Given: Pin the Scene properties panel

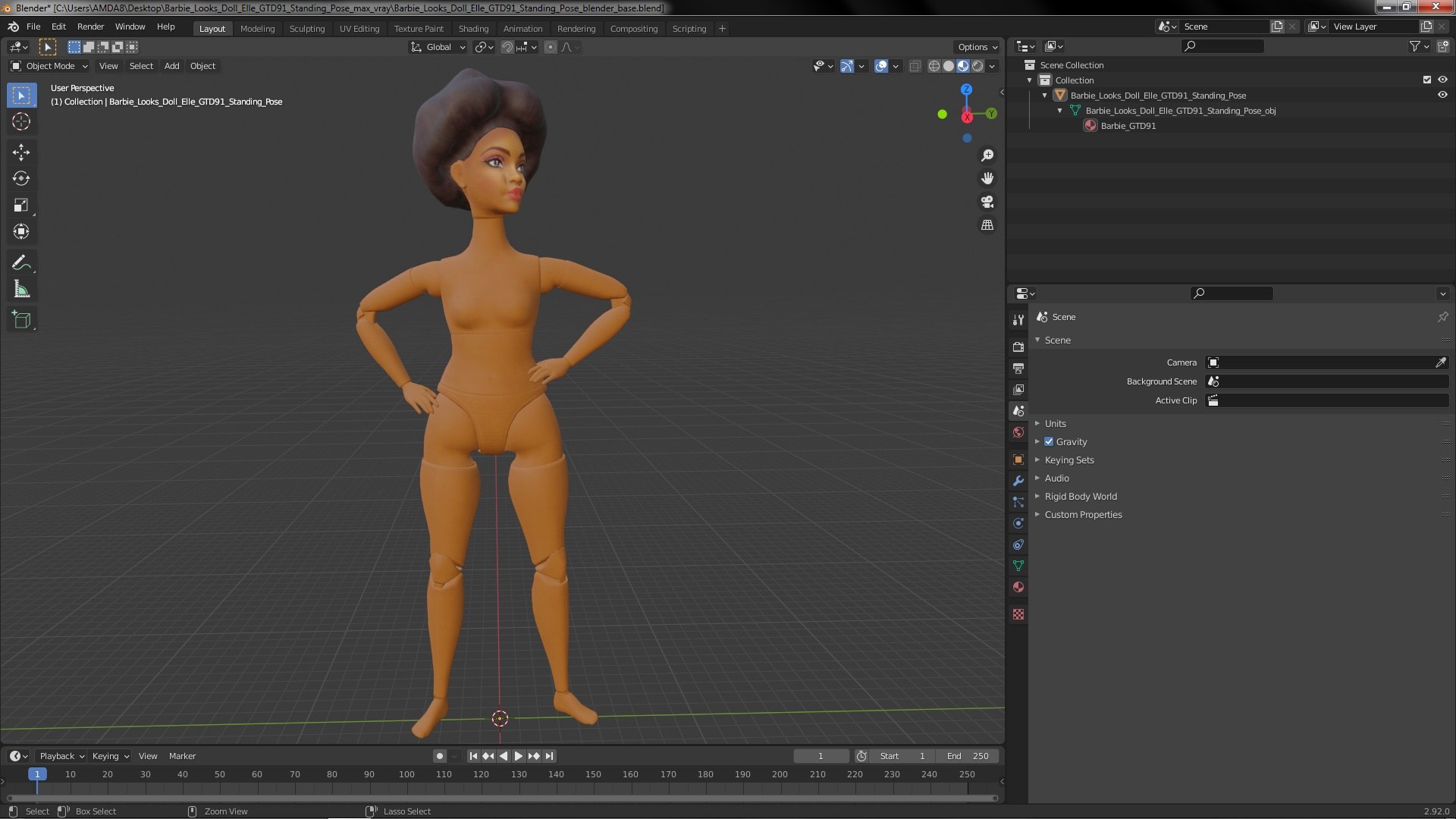Looking at the screenshot, I should point(1442,317).
